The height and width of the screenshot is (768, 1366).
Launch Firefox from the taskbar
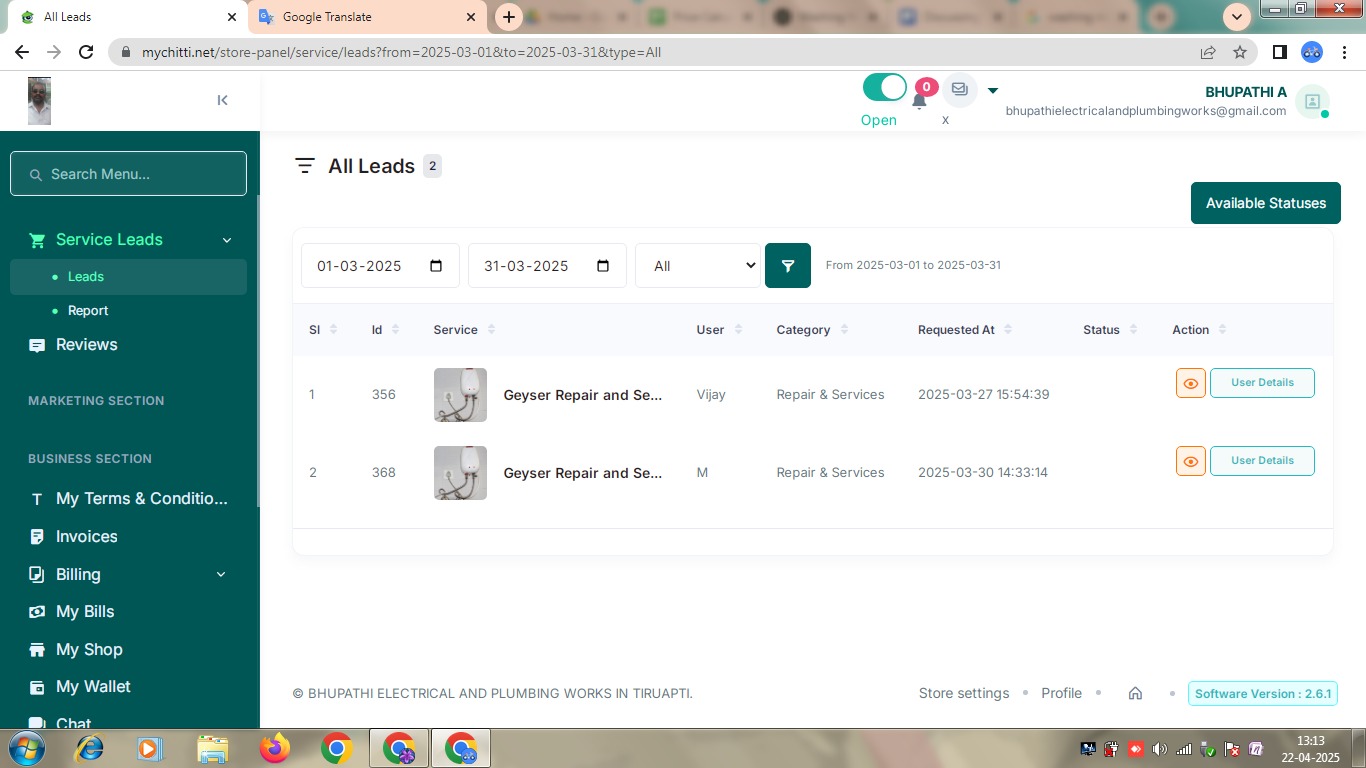point(274,748)
